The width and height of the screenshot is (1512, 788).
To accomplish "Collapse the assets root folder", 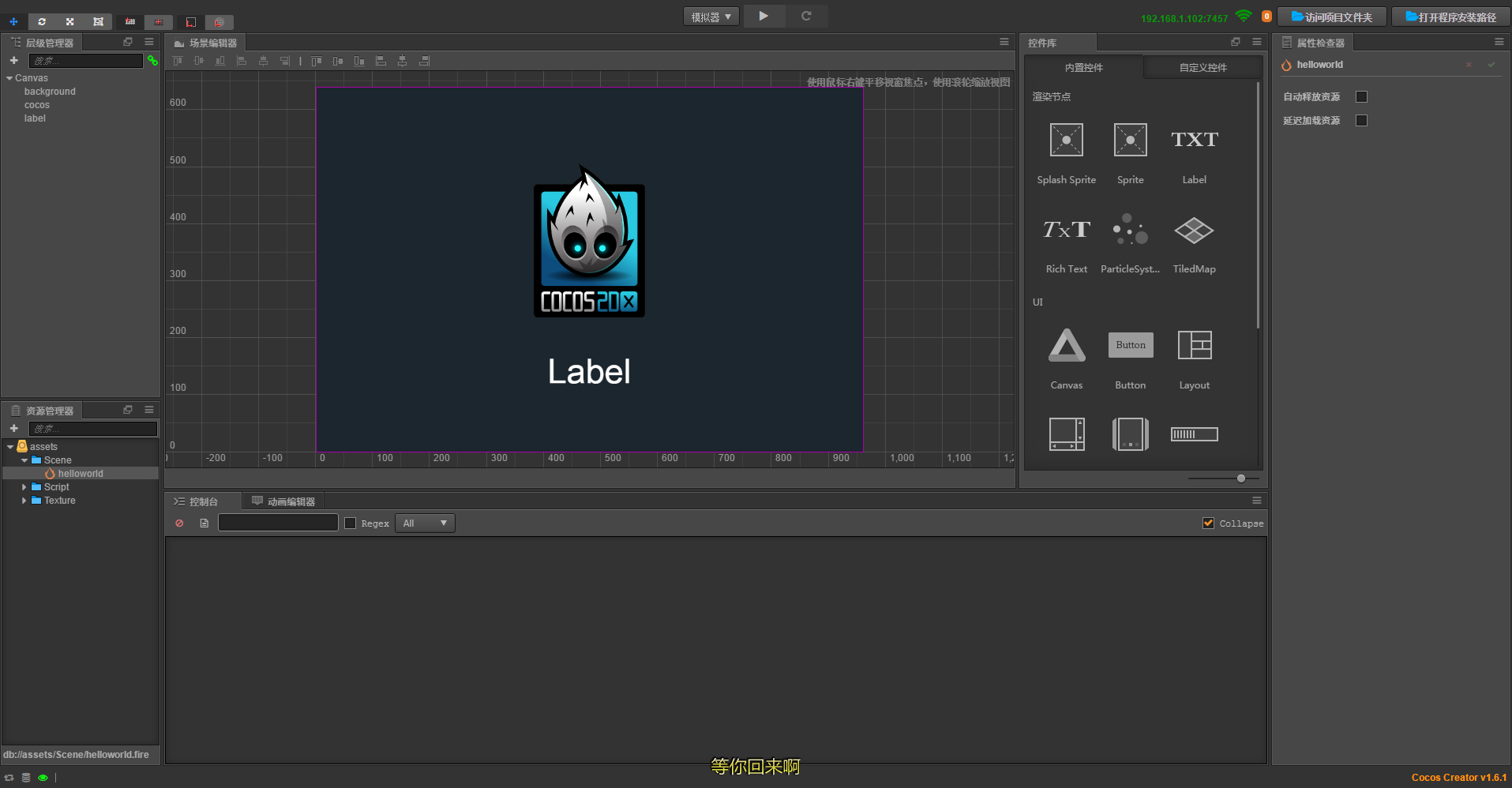I will (x=10, y=447).
